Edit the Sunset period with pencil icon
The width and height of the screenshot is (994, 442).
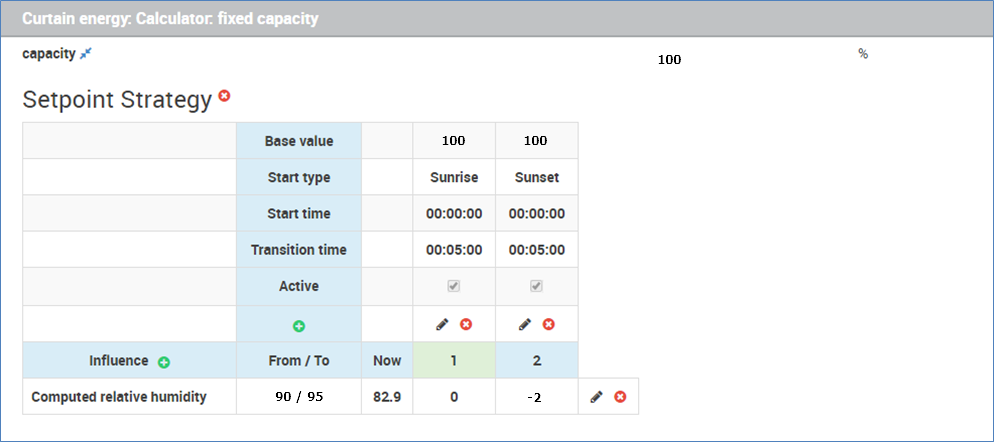pyautogui.click(x=524, y=324)
